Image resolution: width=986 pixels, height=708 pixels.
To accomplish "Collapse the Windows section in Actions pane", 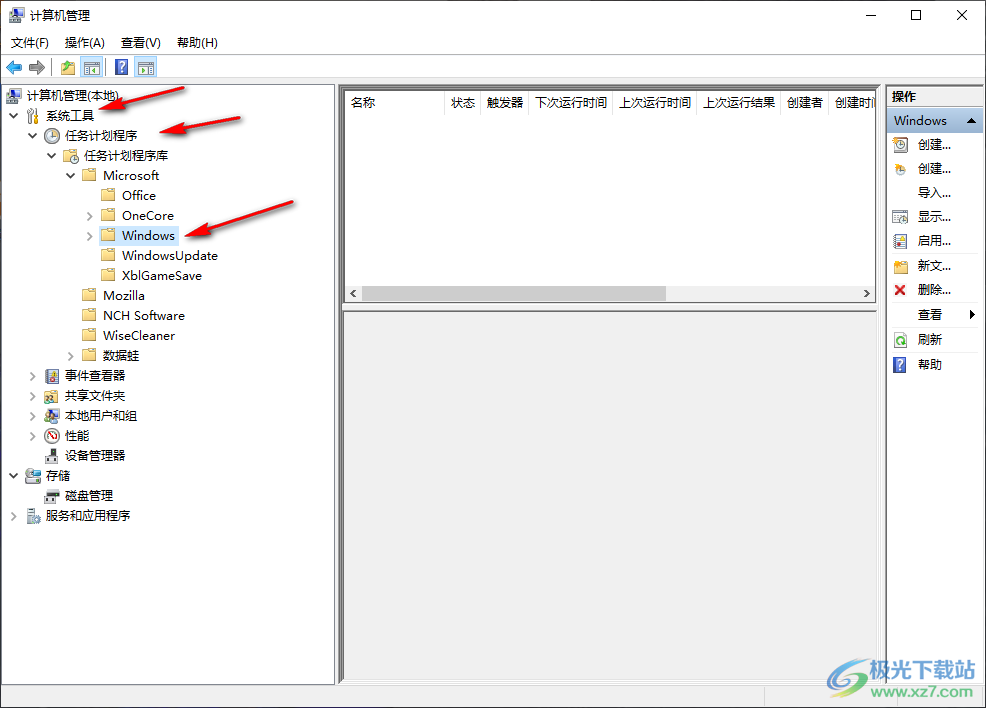I will tap(972, 120).
